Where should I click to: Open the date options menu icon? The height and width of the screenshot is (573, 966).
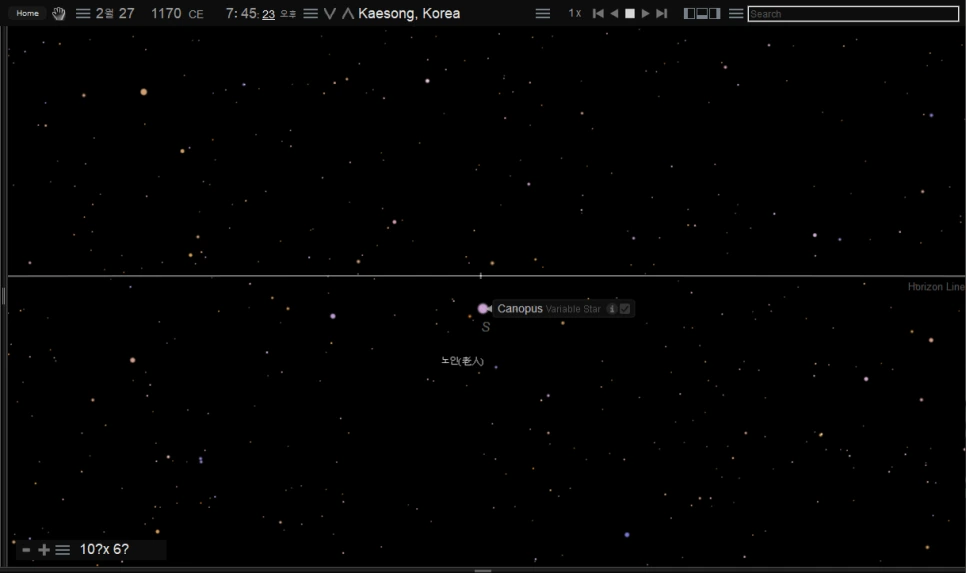coord(83,14)
